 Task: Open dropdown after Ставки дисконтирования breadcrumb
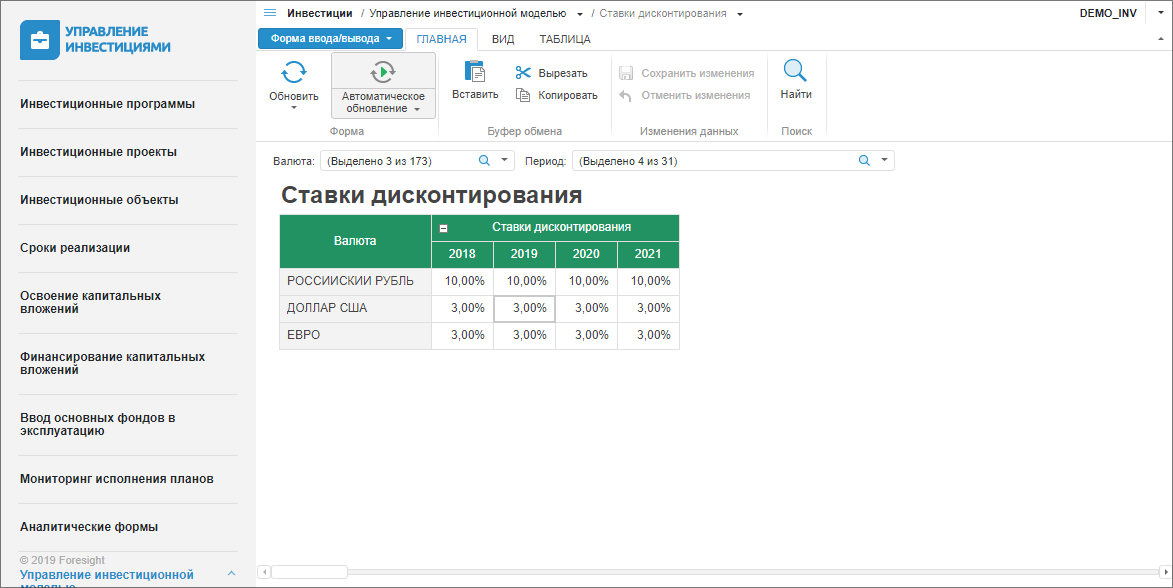point(740,14)
